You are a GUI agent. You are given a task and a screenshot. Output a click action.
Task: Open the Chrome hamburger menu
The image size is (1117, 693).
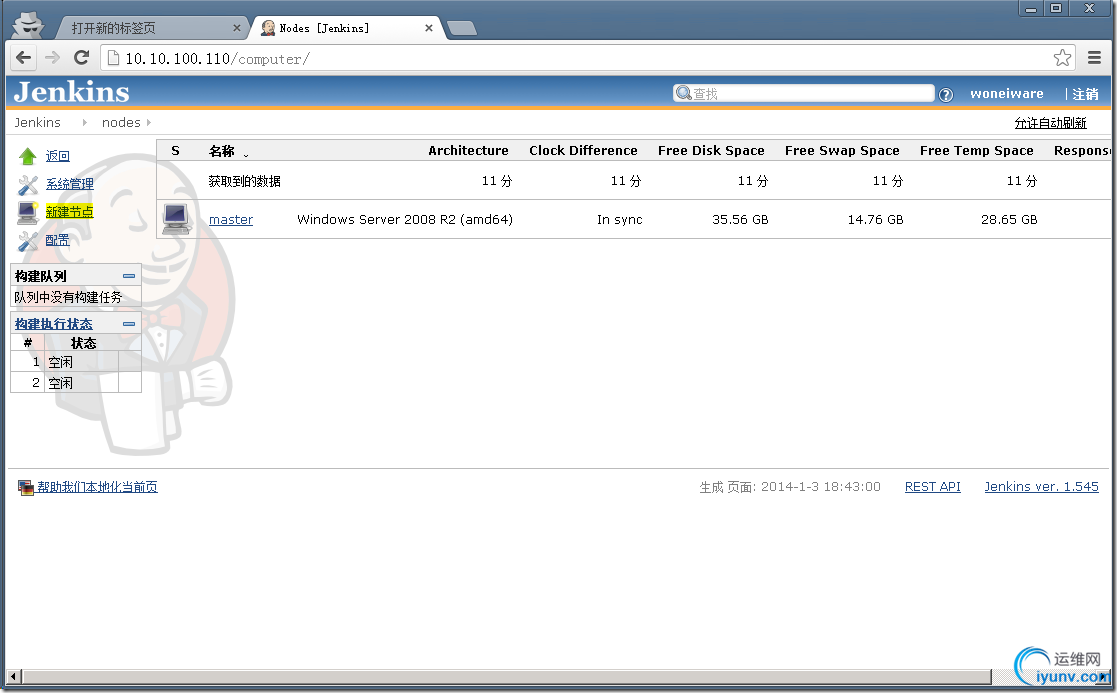[1094, 58]
